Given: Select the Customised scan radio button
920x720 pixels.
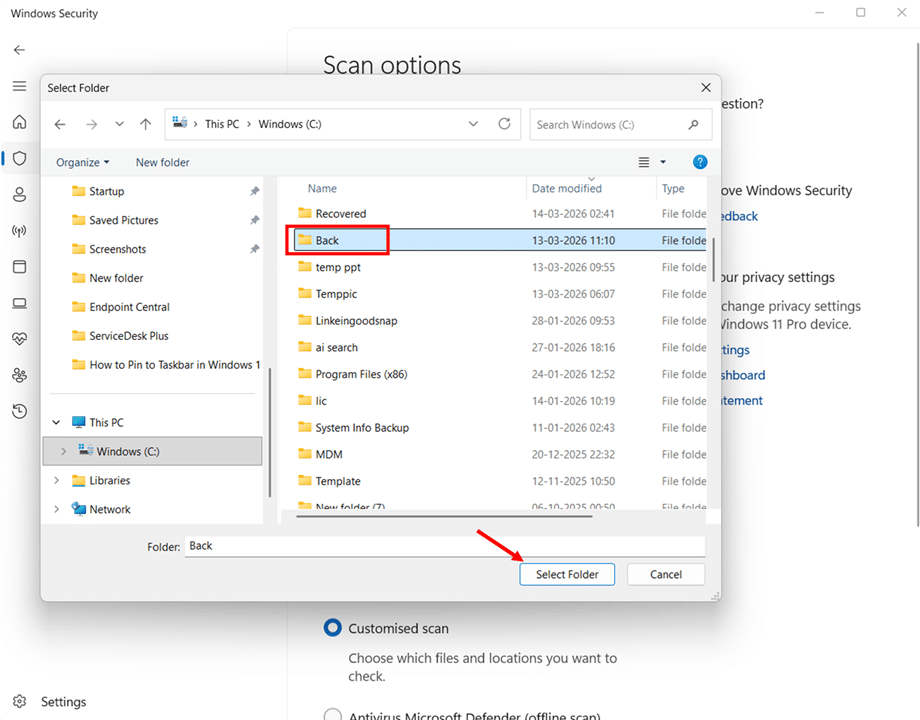Looking at the screenshot, I should [x=332, y=628].
